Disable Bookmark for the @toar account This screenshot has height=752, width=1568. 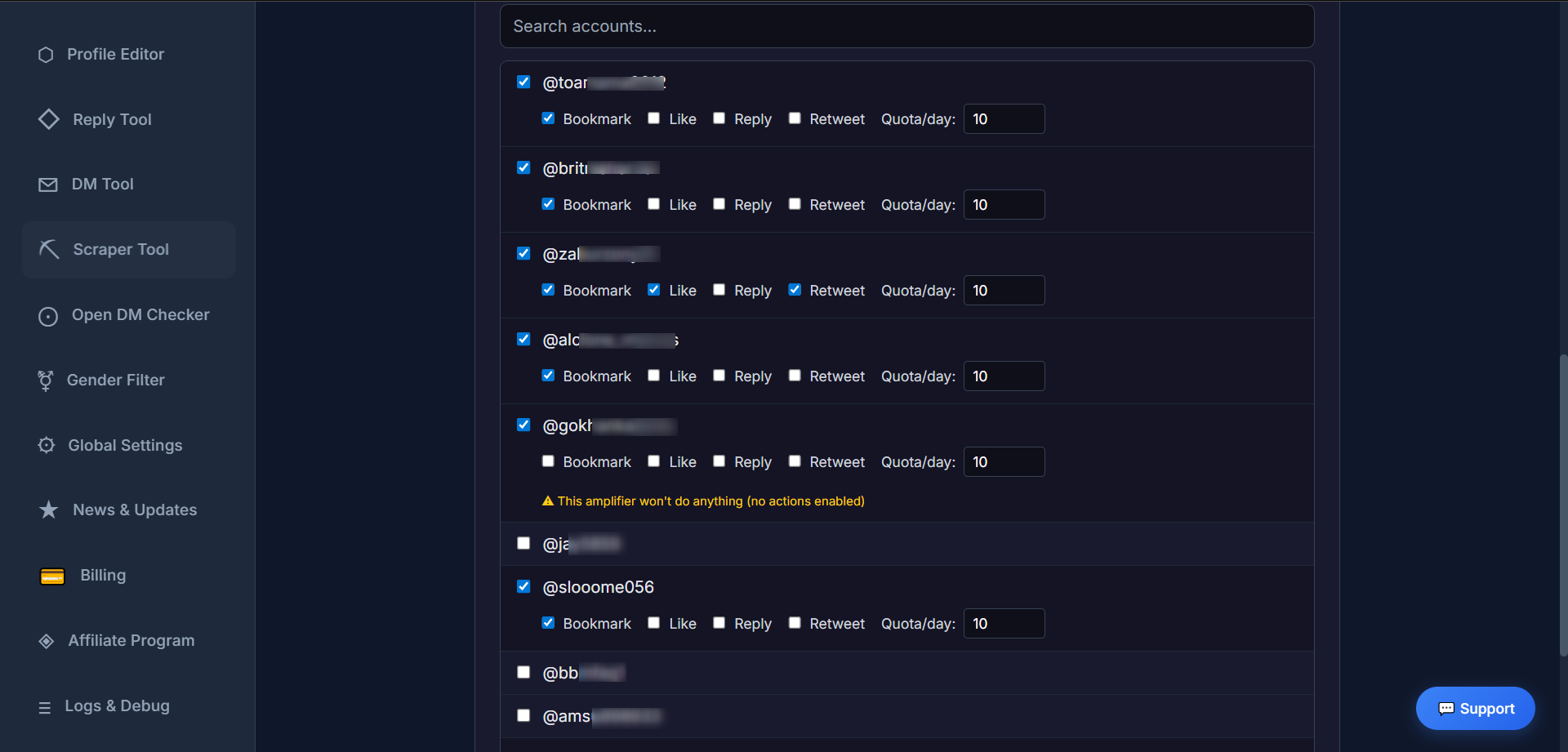[548, 118]
